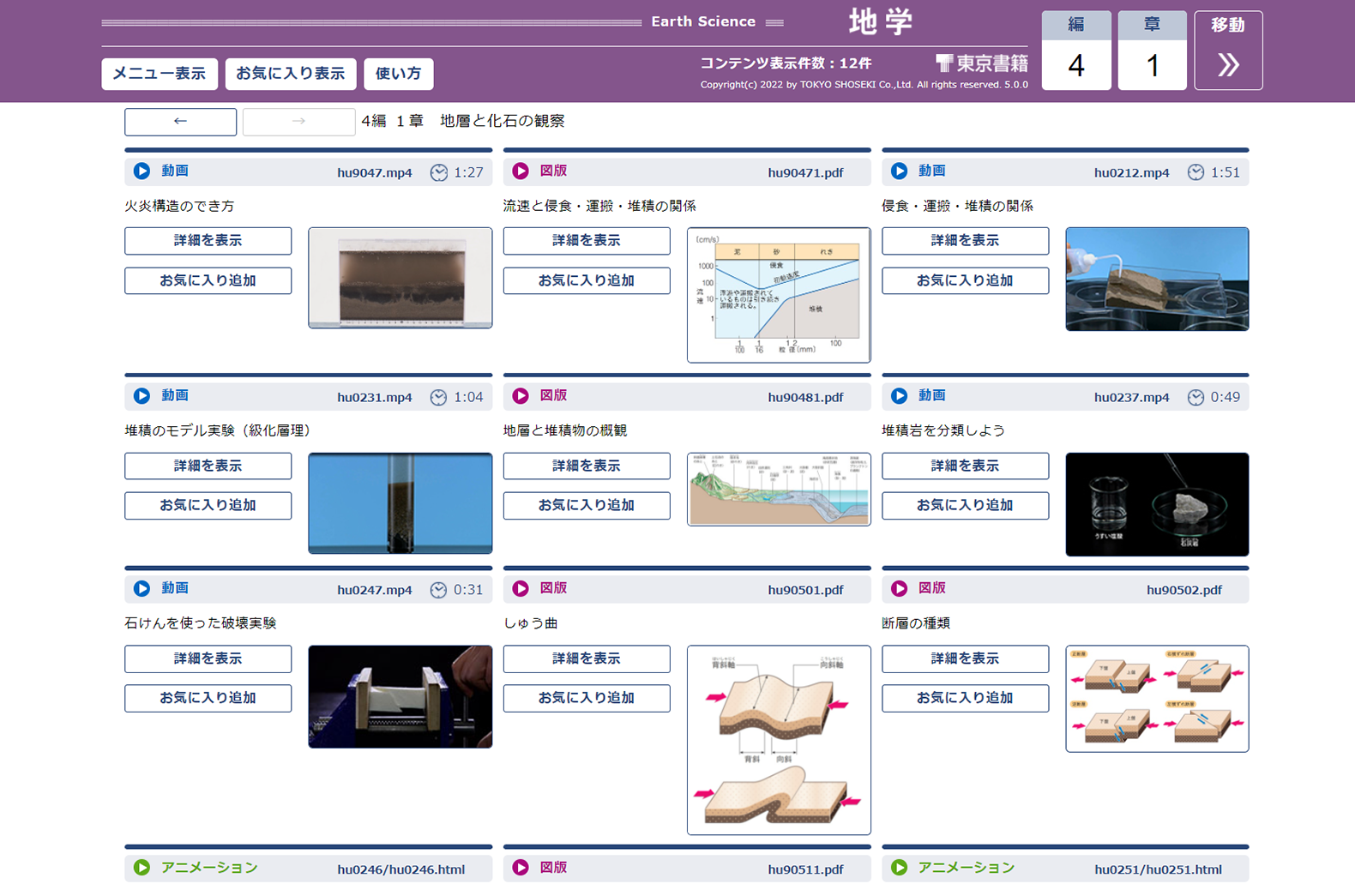This screenshot has height=896, width=1355.
Task: Add しゅう曲 to favorites
Action: tap(587, 698)
